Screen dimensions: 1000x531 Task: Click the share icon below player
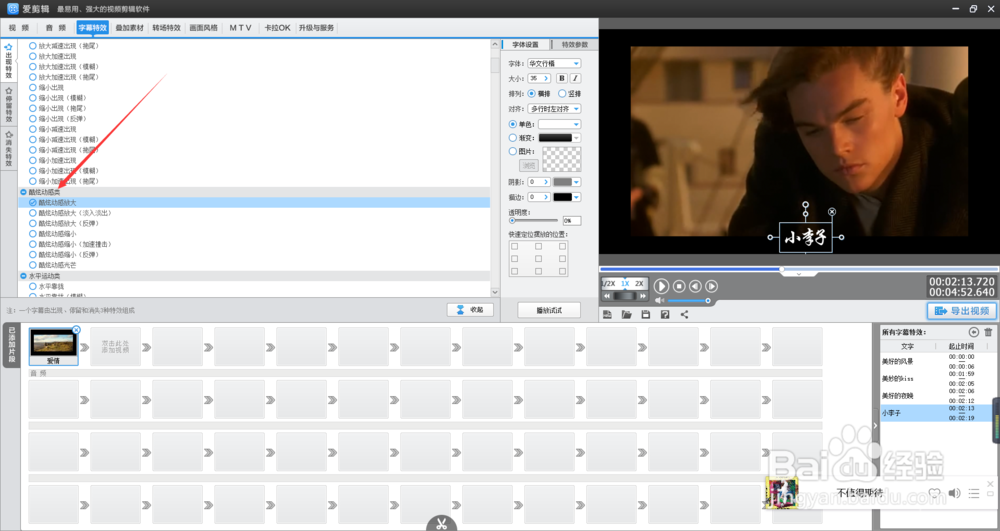coord(684,314)
